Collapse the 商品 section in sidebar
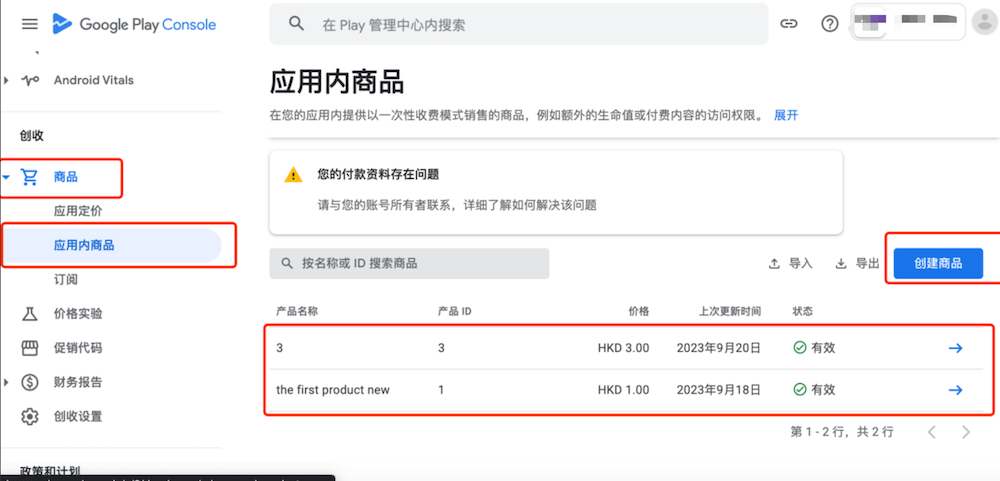 point(8,178)
